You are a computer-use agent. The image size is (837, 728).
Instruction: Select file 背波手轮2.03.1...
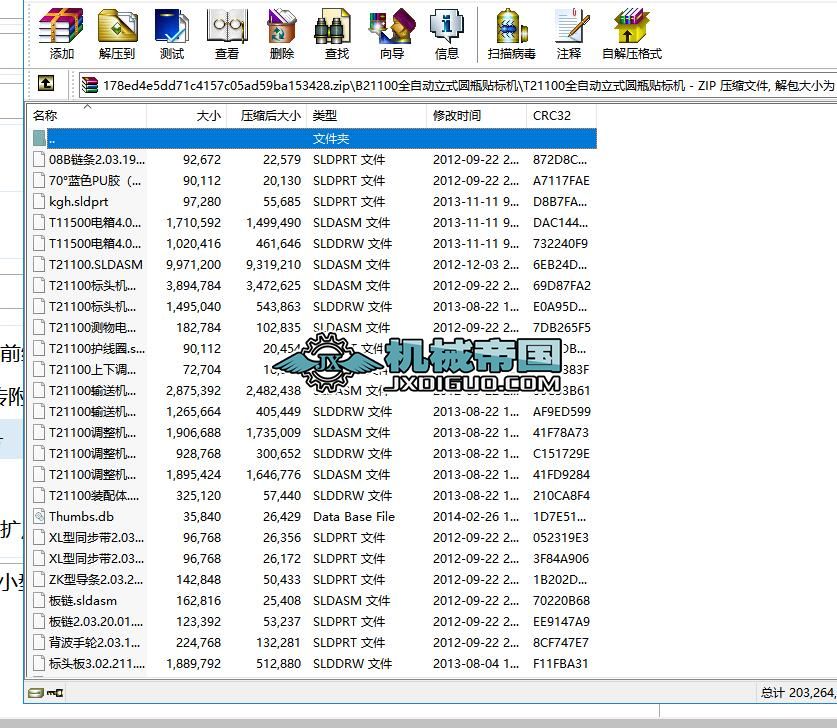coord(314,643)
